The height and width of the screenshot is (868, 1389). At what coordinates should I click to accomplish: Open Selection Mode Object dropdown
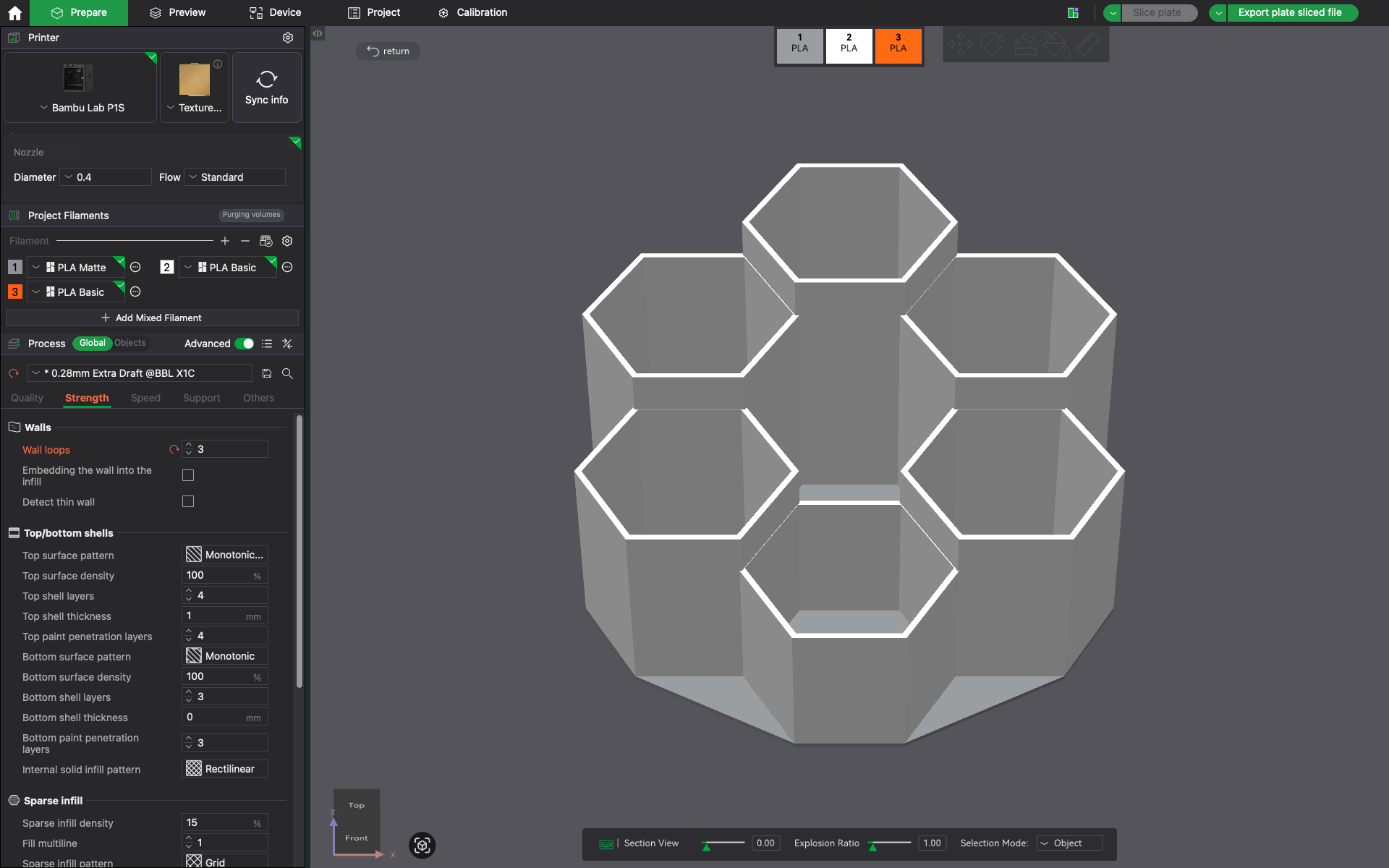(x=1070, y=843)
